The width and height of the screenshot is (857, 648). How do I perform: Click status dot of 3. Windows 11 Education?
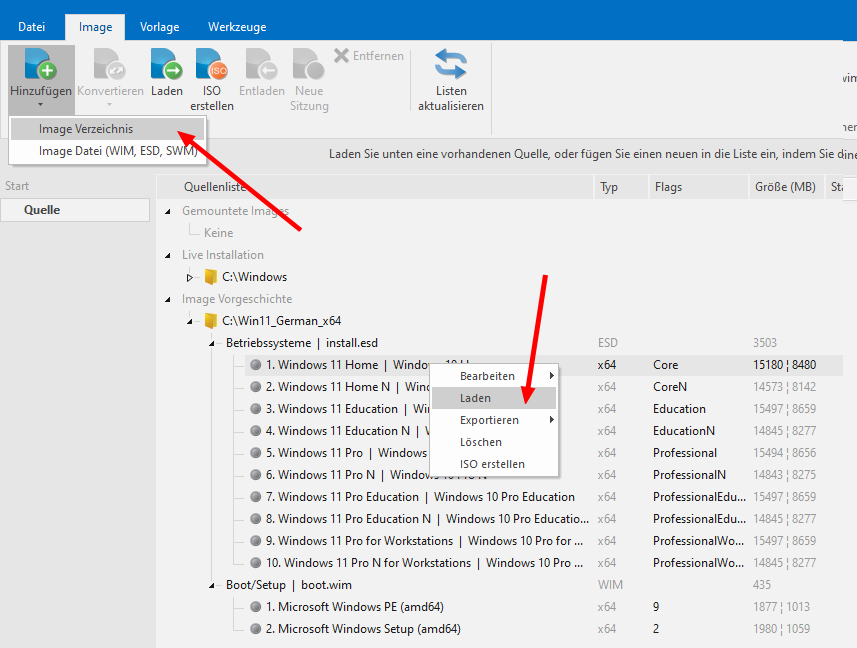255,409
